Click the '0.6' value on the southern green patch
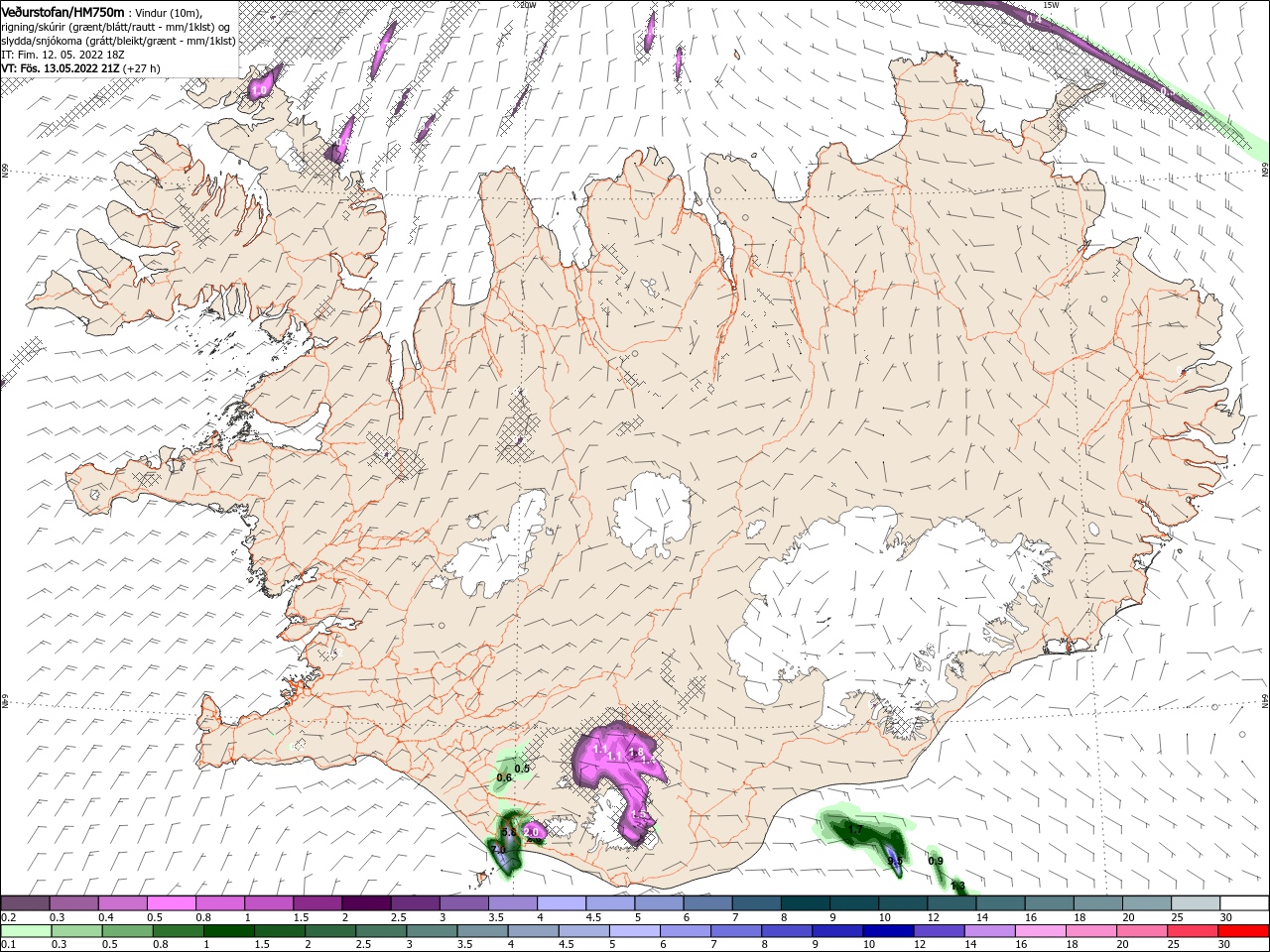Viewport: 1270px width, 952px height. (504, 777)
